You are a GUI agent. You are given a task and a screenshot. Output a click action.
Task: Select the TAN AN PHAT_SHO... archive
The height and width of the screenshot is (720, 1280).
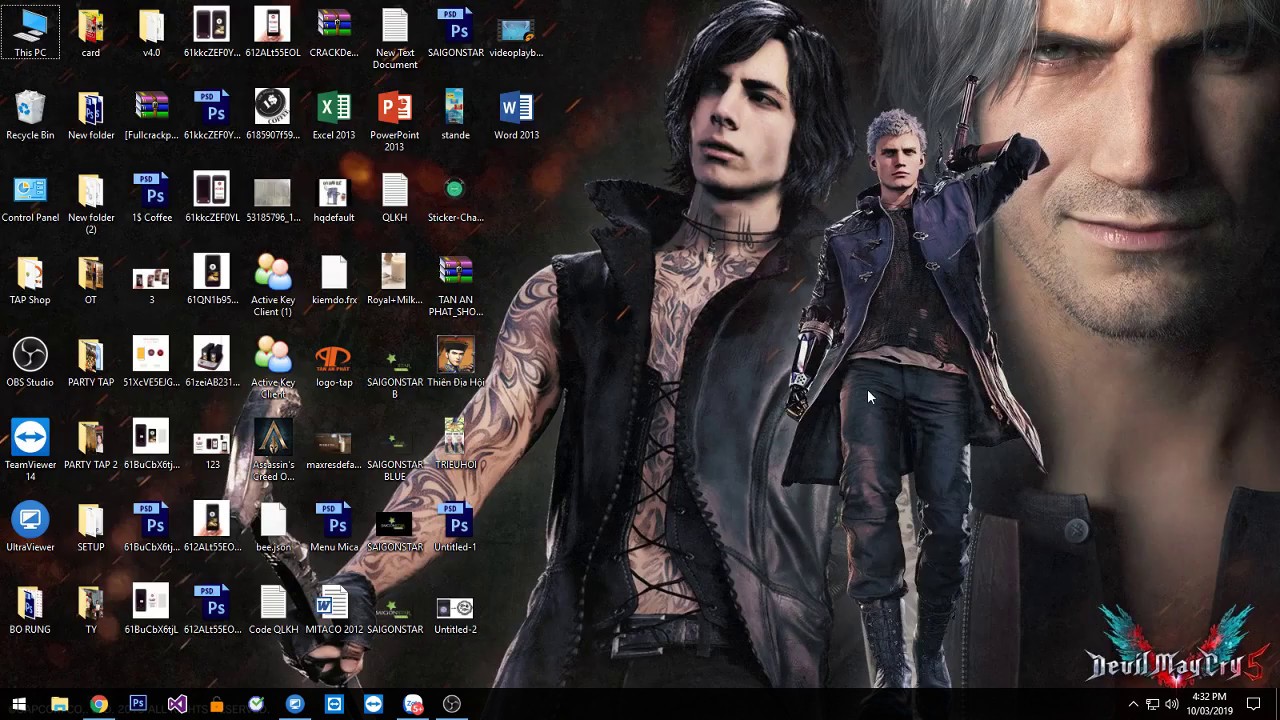click(455, 287)
